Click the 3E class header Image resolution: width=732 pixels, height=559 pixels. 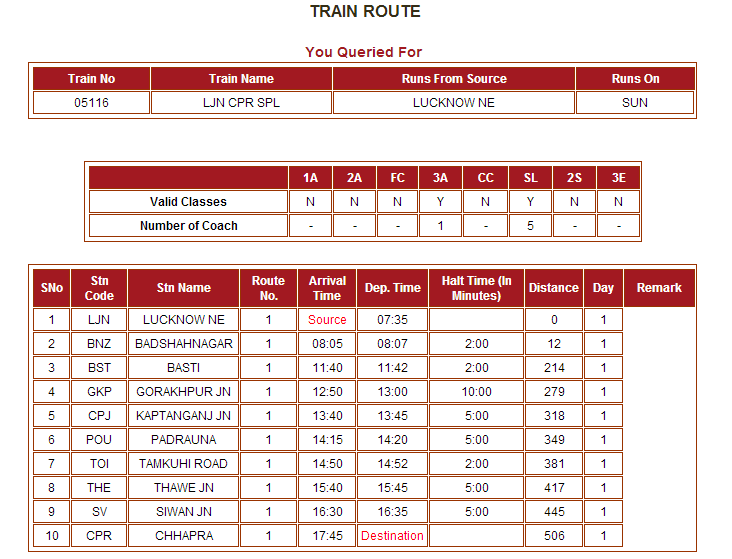(x=619, y=178)
